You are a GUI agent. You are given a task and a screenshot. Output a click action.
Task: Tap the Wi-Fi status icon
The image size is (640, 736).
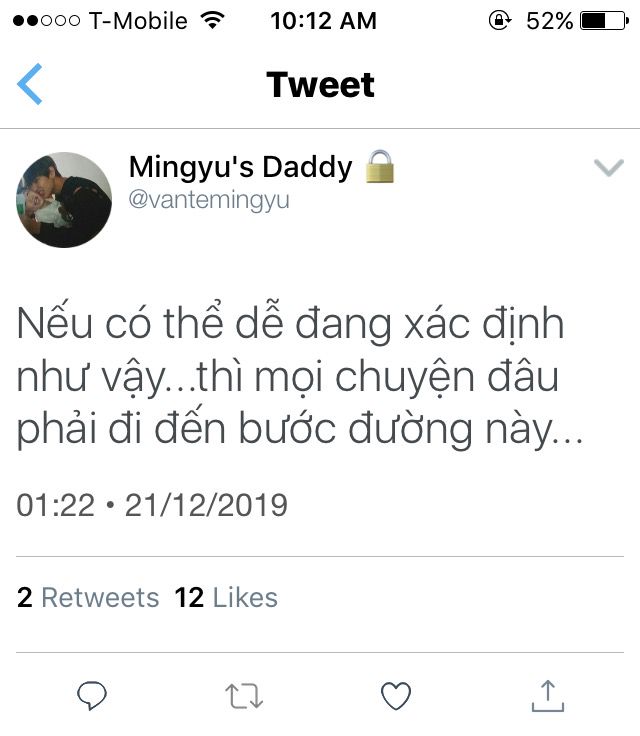[212, 20]
